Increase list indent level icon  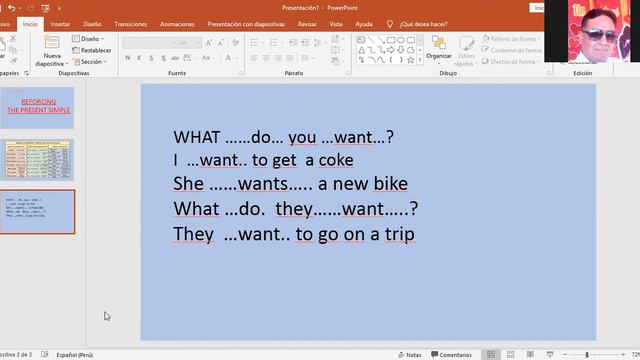click(305, 42)
